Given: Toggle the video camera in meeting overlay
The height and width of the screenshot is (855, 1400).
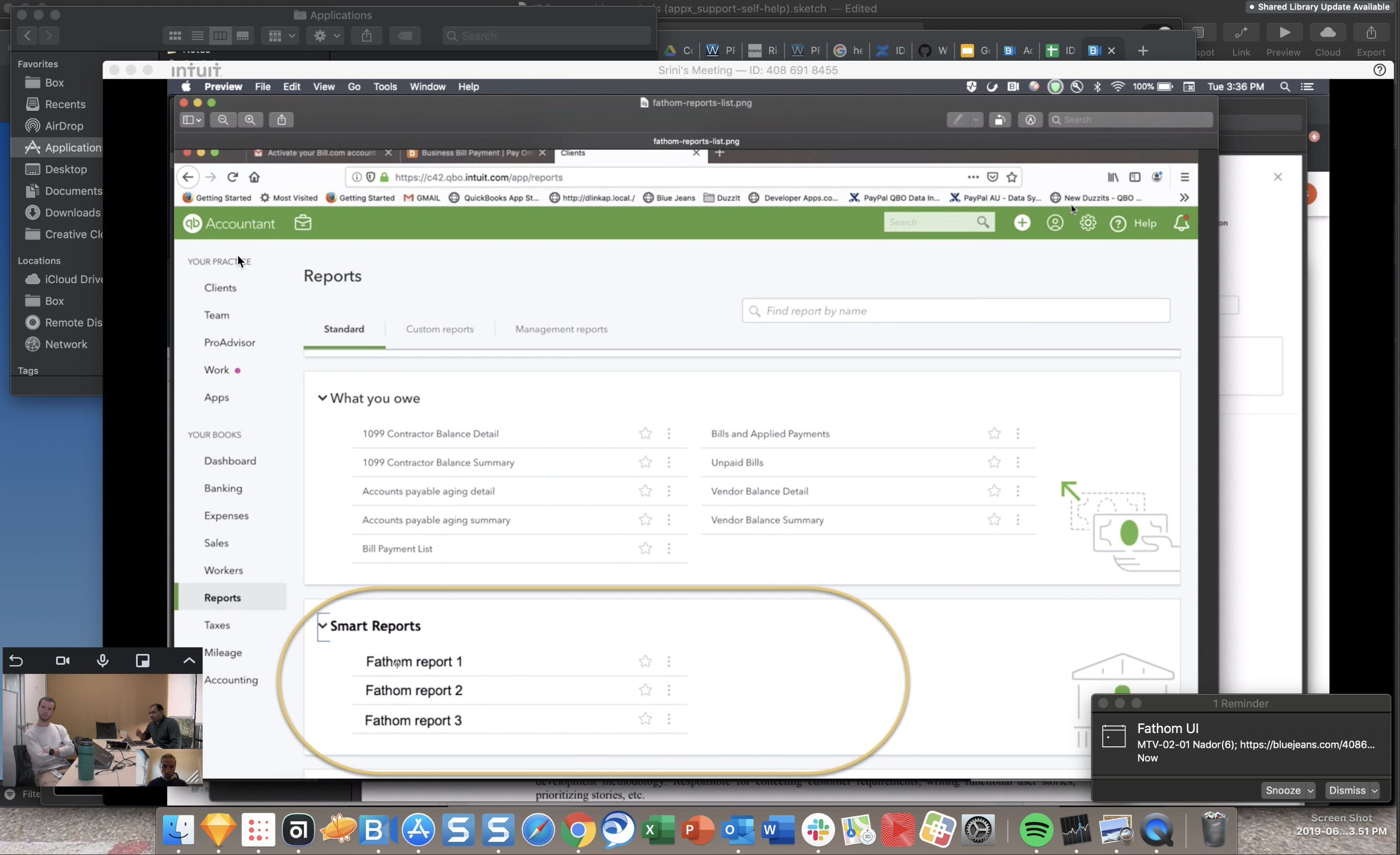Looking at the screenshot, I should (x=63, y=661).
